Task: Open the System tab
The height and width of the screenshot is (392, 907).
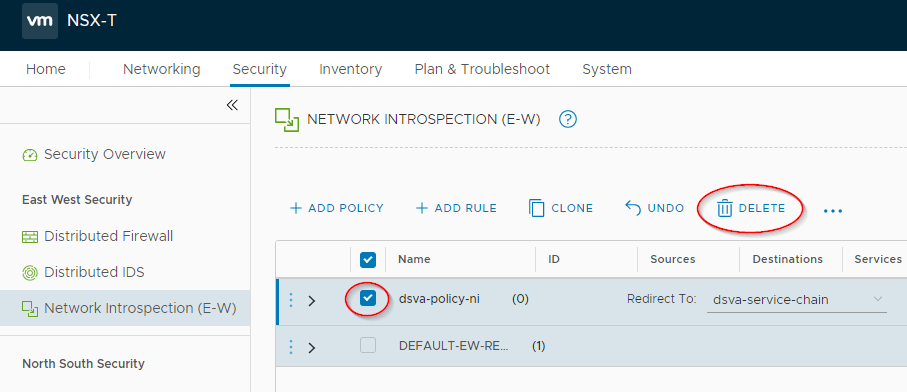Action: click(607, 69)
